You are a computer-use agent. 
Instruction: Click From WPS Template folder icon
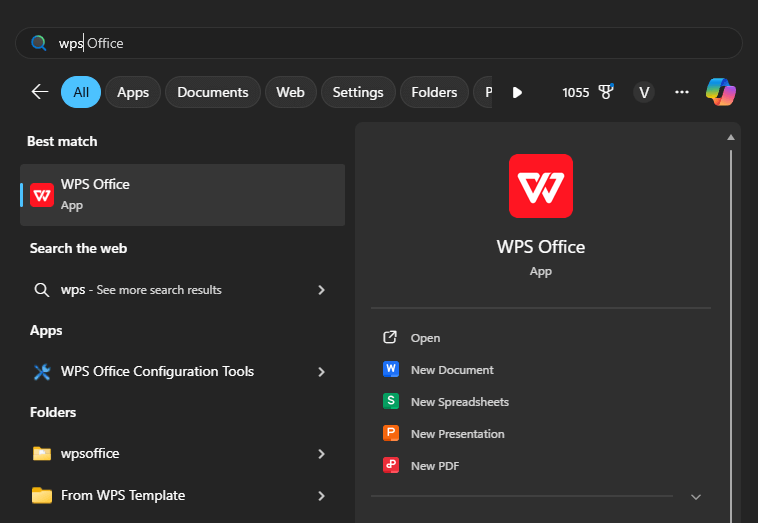click(42, 495)
